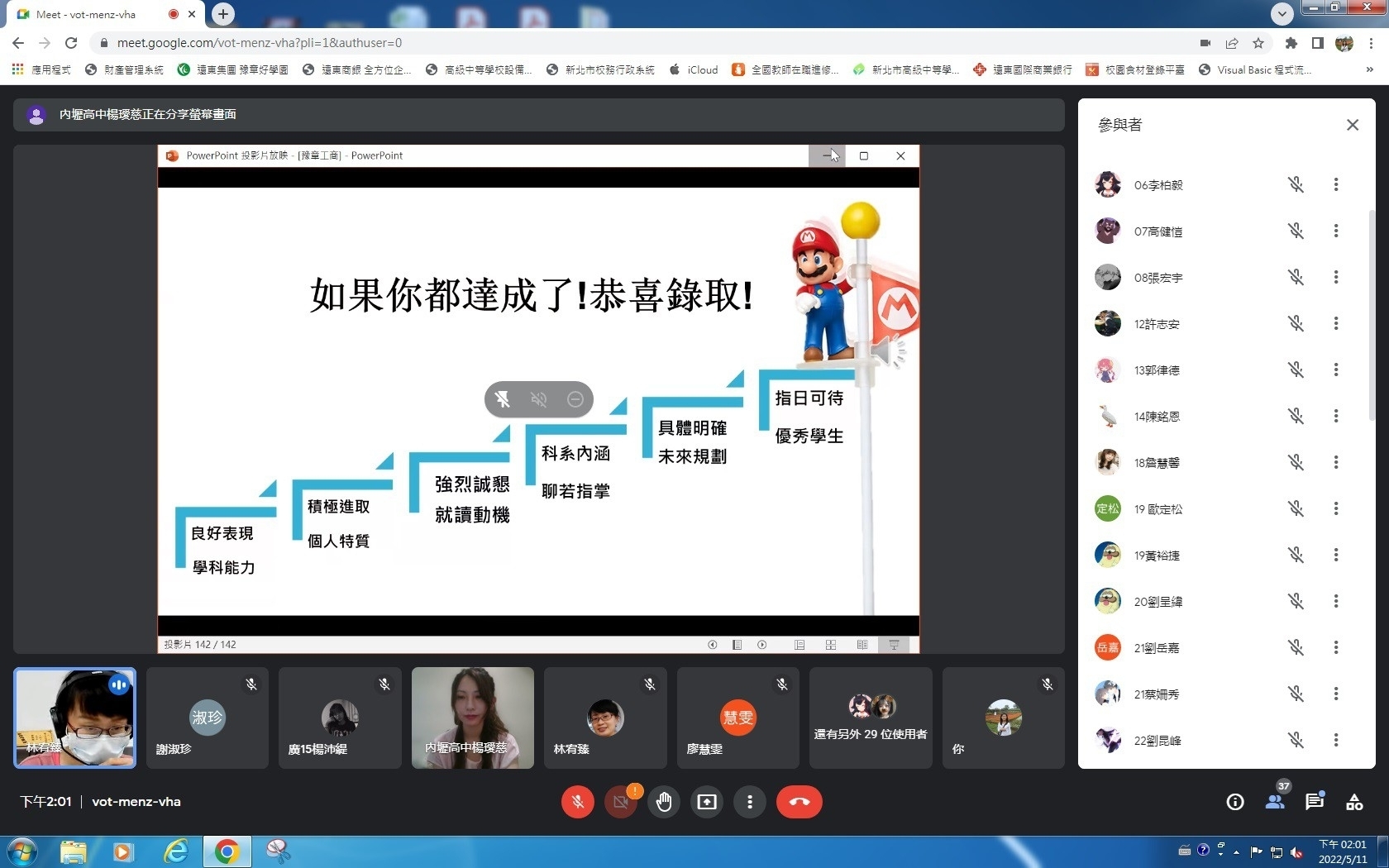The width and height of the screenshot is (1389, 868).
Task: Open more actions for 06李柏毅
Action: click(1336, 184)
